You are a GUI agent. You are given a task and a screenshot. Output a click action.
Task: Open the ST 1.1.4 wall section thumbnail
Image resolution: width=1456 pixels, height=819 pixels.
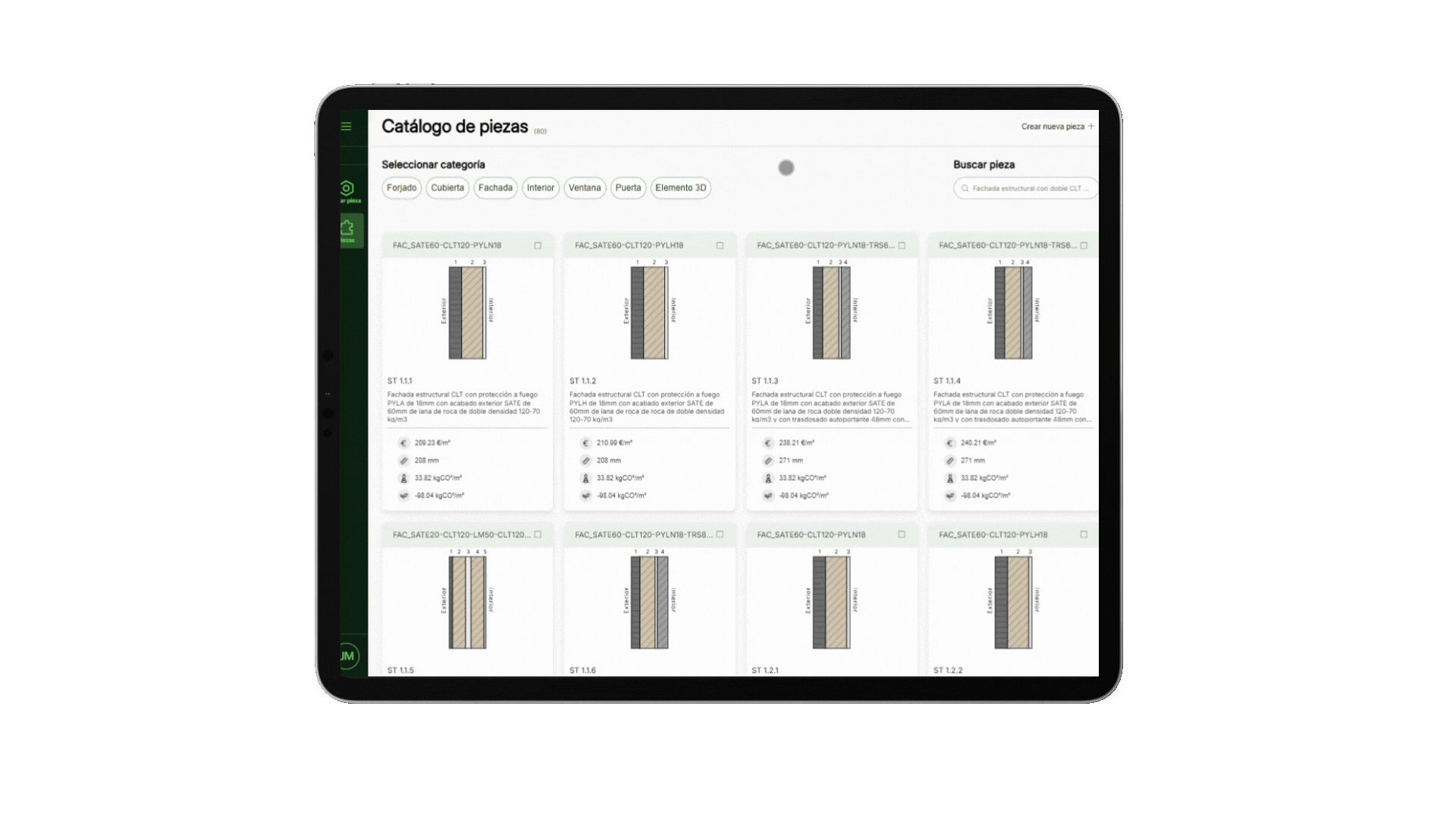[x=1013, y=312]
